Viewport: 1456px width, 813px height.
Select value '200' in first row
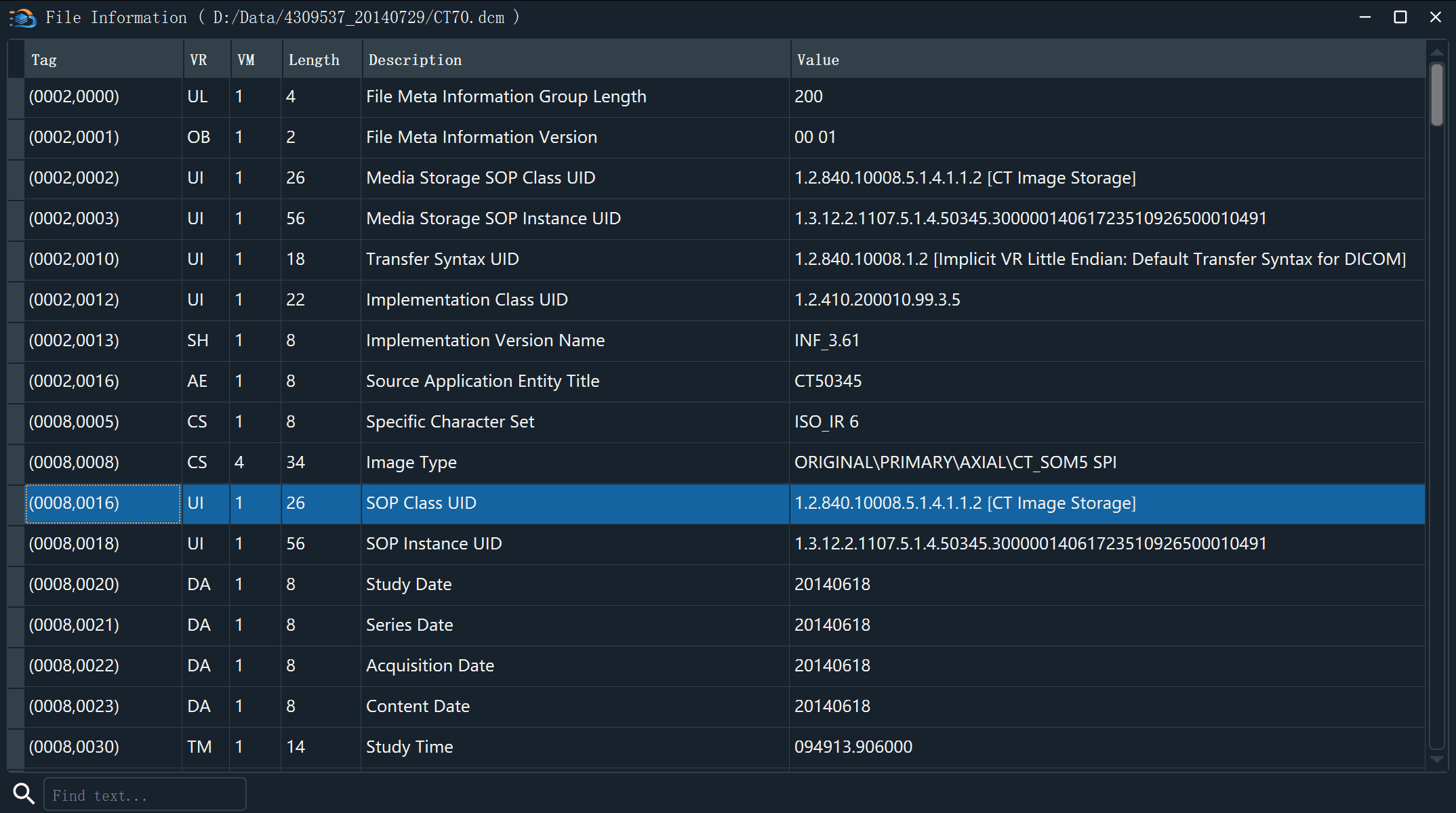click(x=1108, y=97)
